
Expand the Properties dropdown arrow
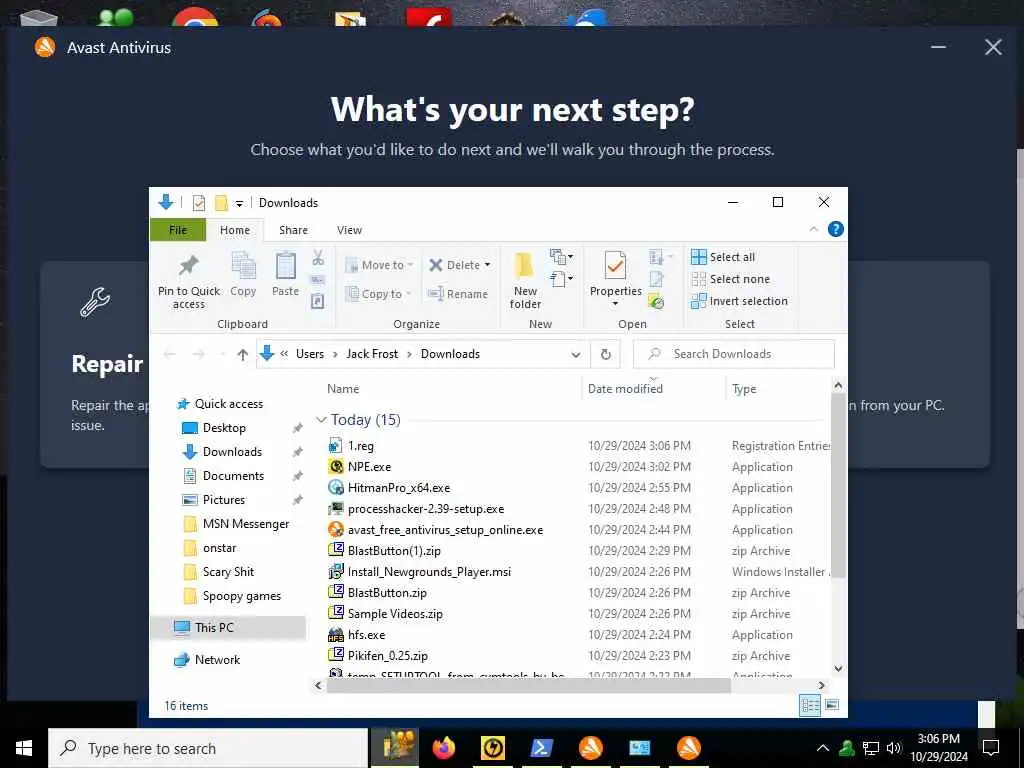click(615, 304)
